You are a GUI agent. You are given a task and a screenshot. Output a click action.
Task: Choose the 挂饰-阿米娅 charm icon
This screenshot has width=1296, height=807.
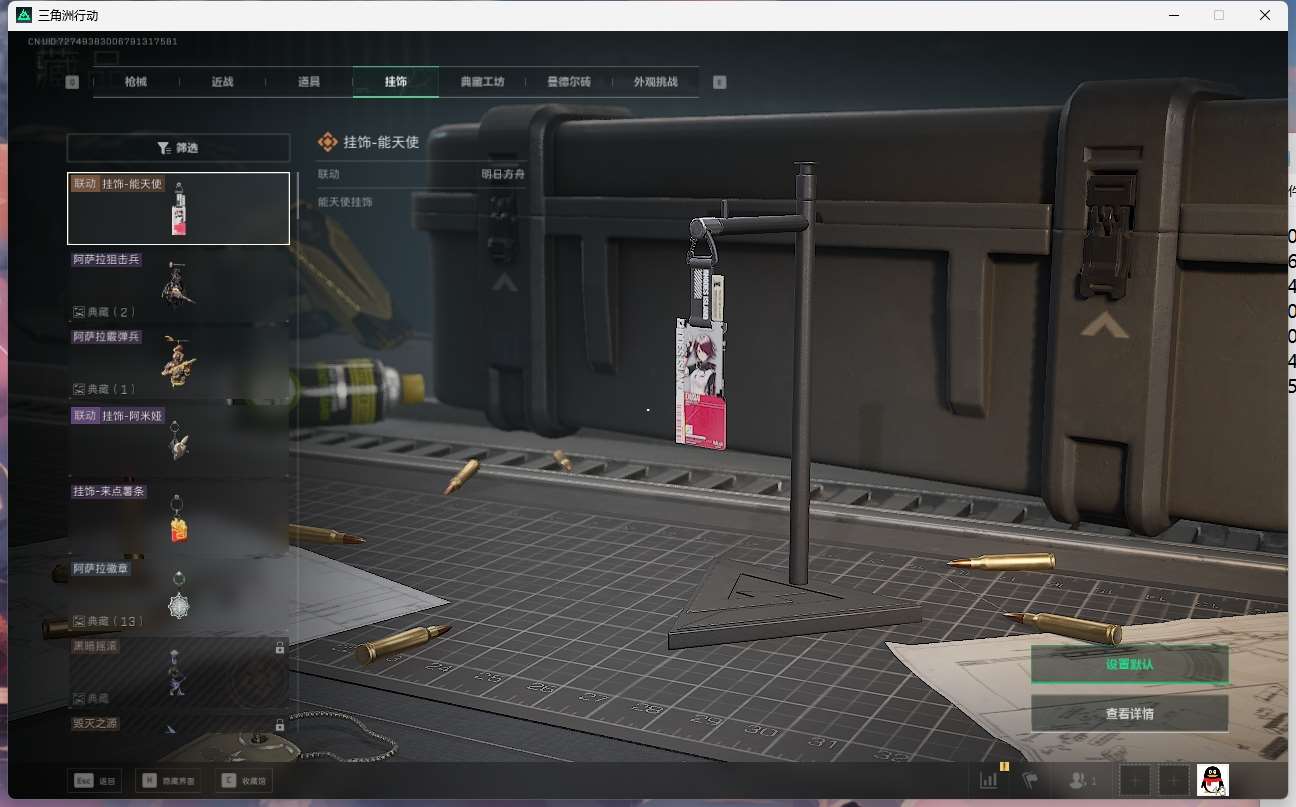point(179,440)
